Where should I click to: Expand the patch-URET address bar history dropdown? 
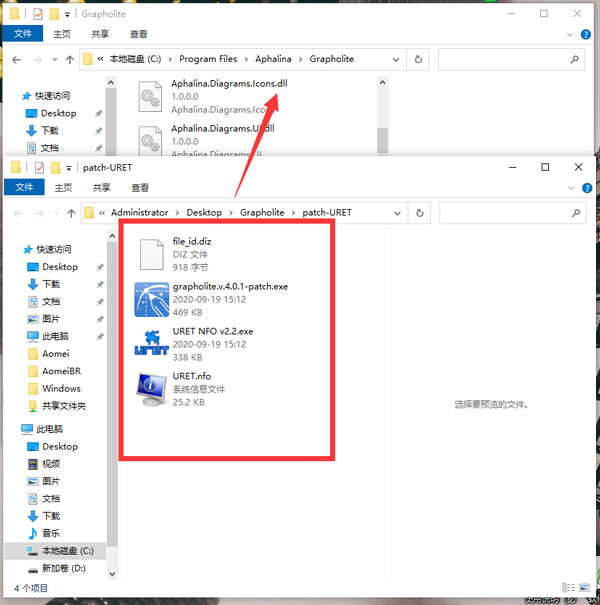click(x=397, y=213)
